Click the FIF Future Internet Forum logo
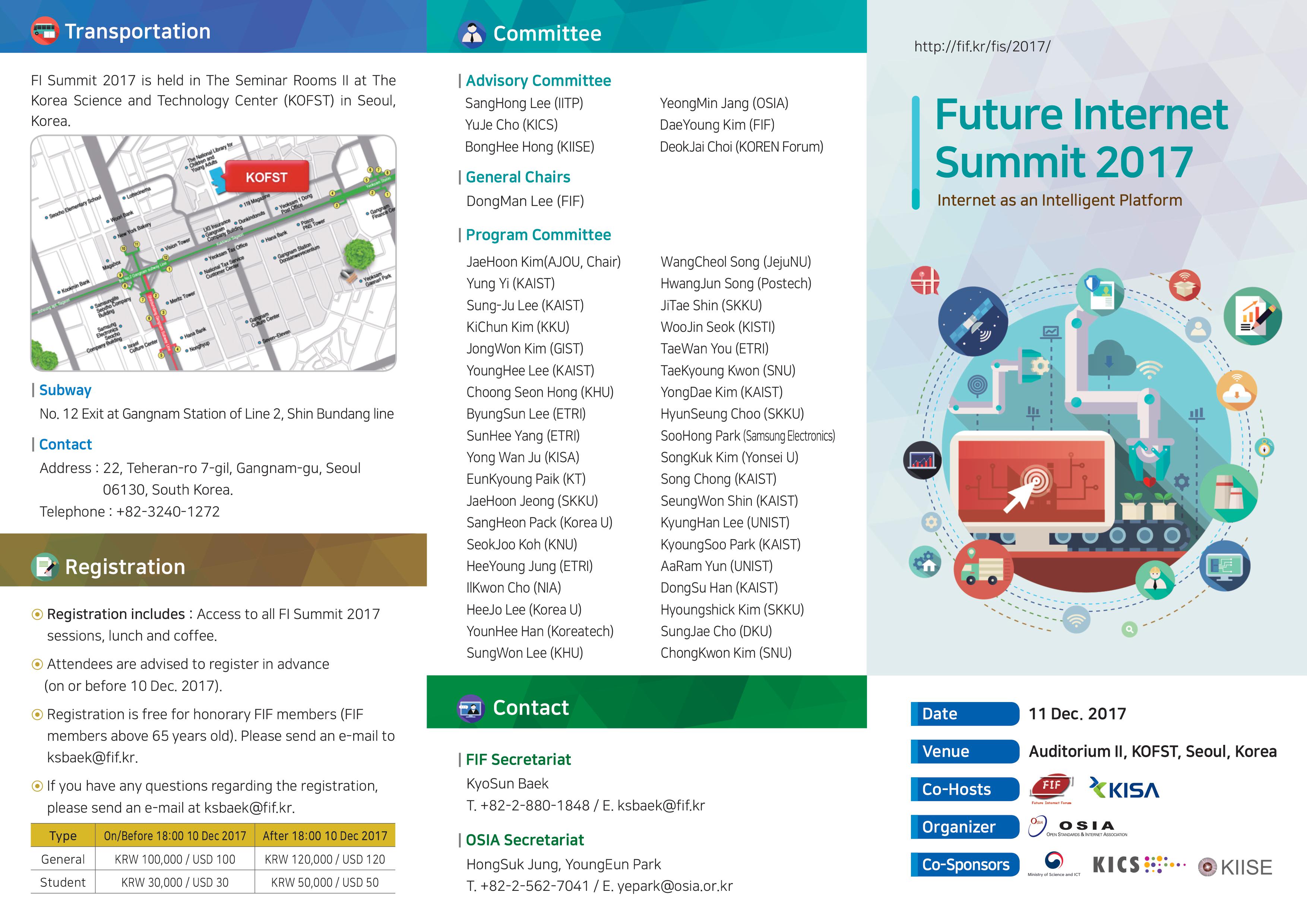The height and width of the screenshot is (924, 1307). pos(1051,789)
